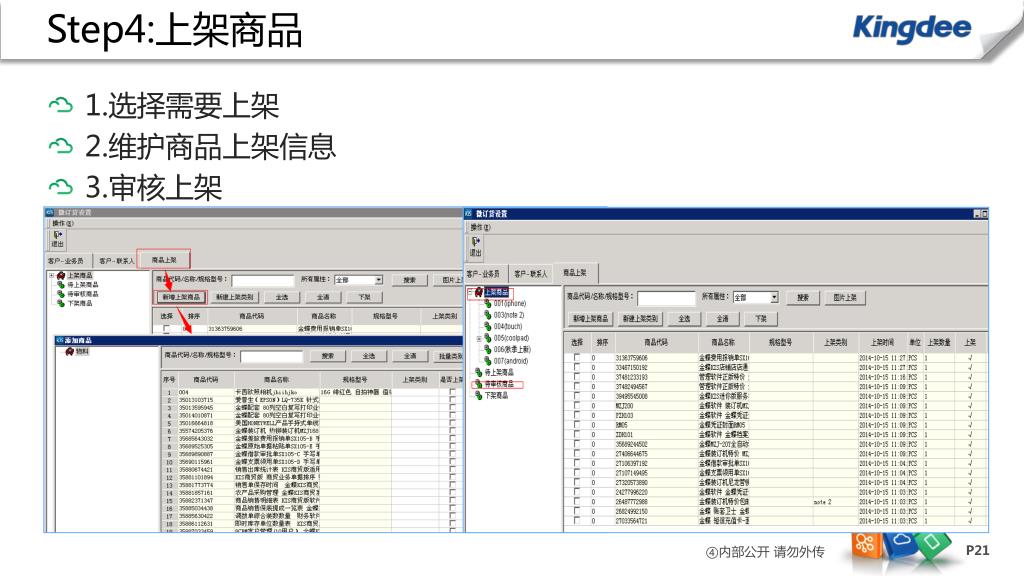Switch to 客户-联系人 tab in dimmed 微订货设置 window
Viewport: 1024px width, 576px height.
(116, 261)
